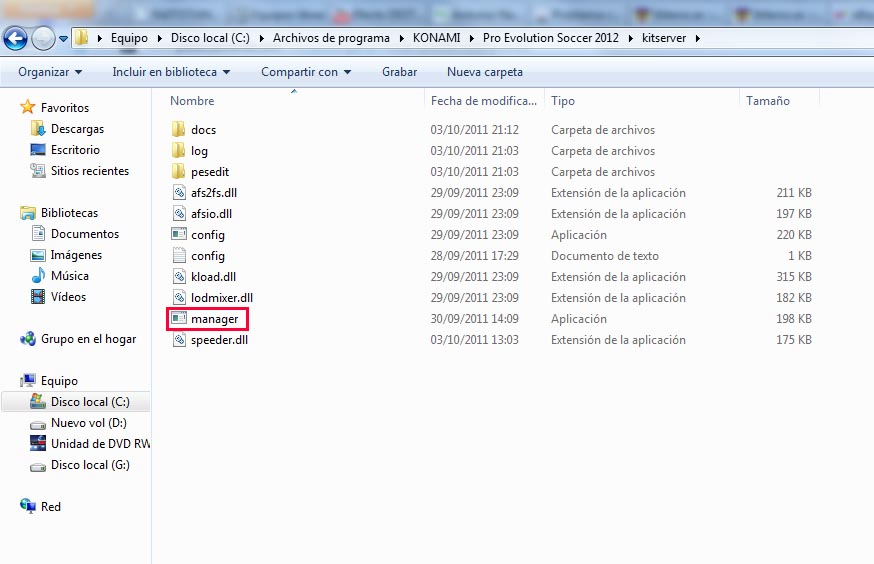Click the pesedit folder icon
Image resolution: width=874 pixels, height=564 pixels.
click(178, 172)
